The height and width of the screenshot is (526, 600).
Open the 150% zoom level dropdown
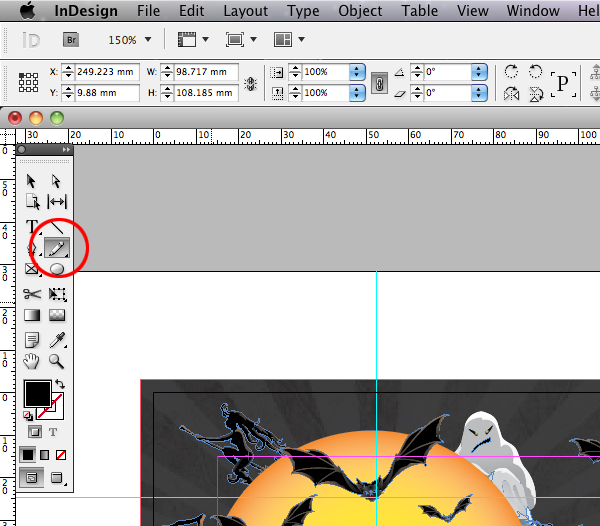[148, 39]
